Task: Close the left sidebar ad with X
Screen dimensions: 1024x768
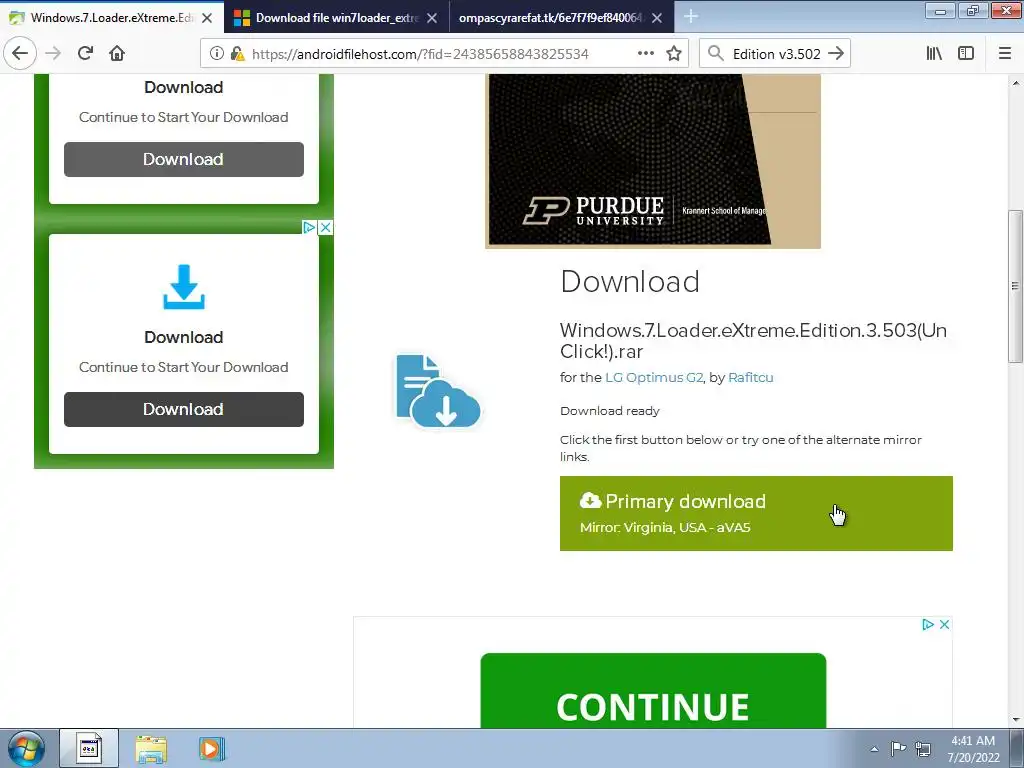Action: (325, 227)
